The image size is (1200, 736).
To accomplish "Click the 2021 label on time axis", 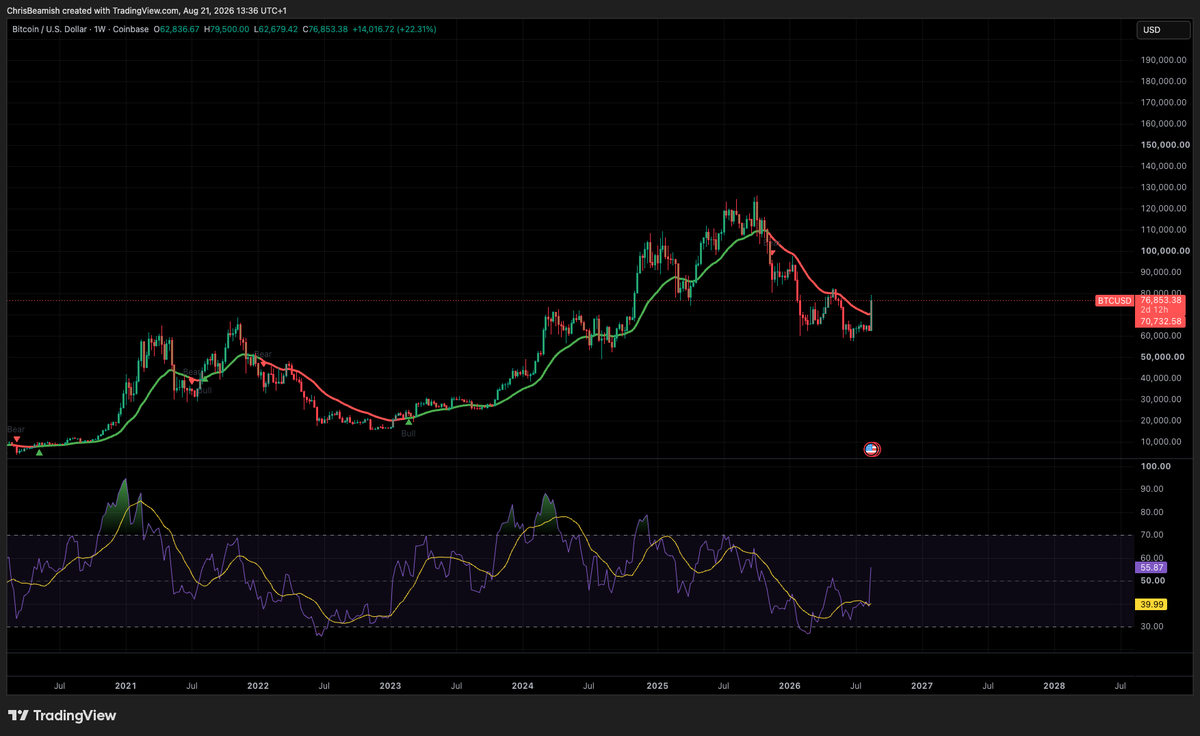I will pyautogui.click(x=125, y=686).
